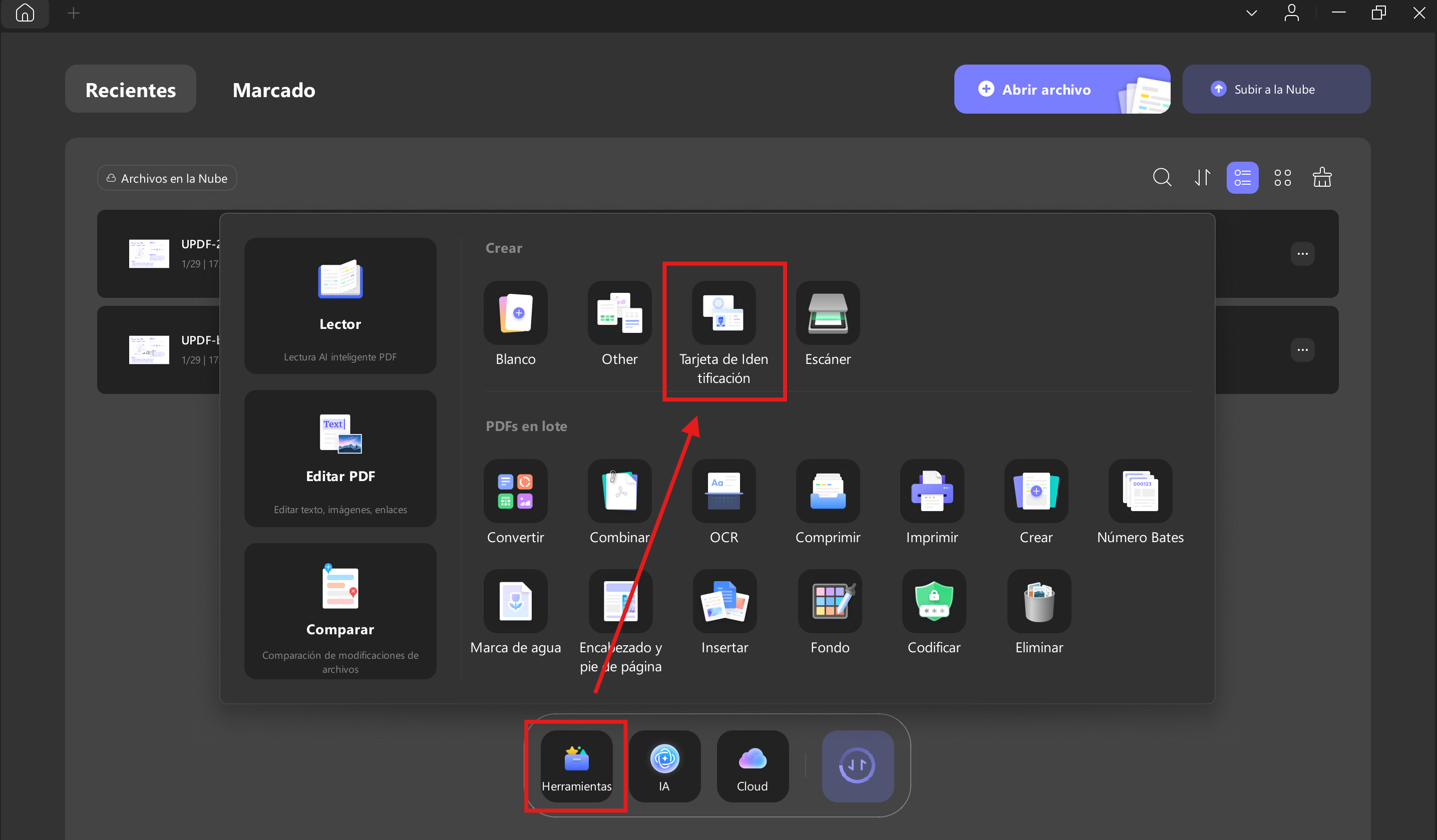Go to the home tab icon
Screen dimensions: 1437x840
[x=25, y=13]
